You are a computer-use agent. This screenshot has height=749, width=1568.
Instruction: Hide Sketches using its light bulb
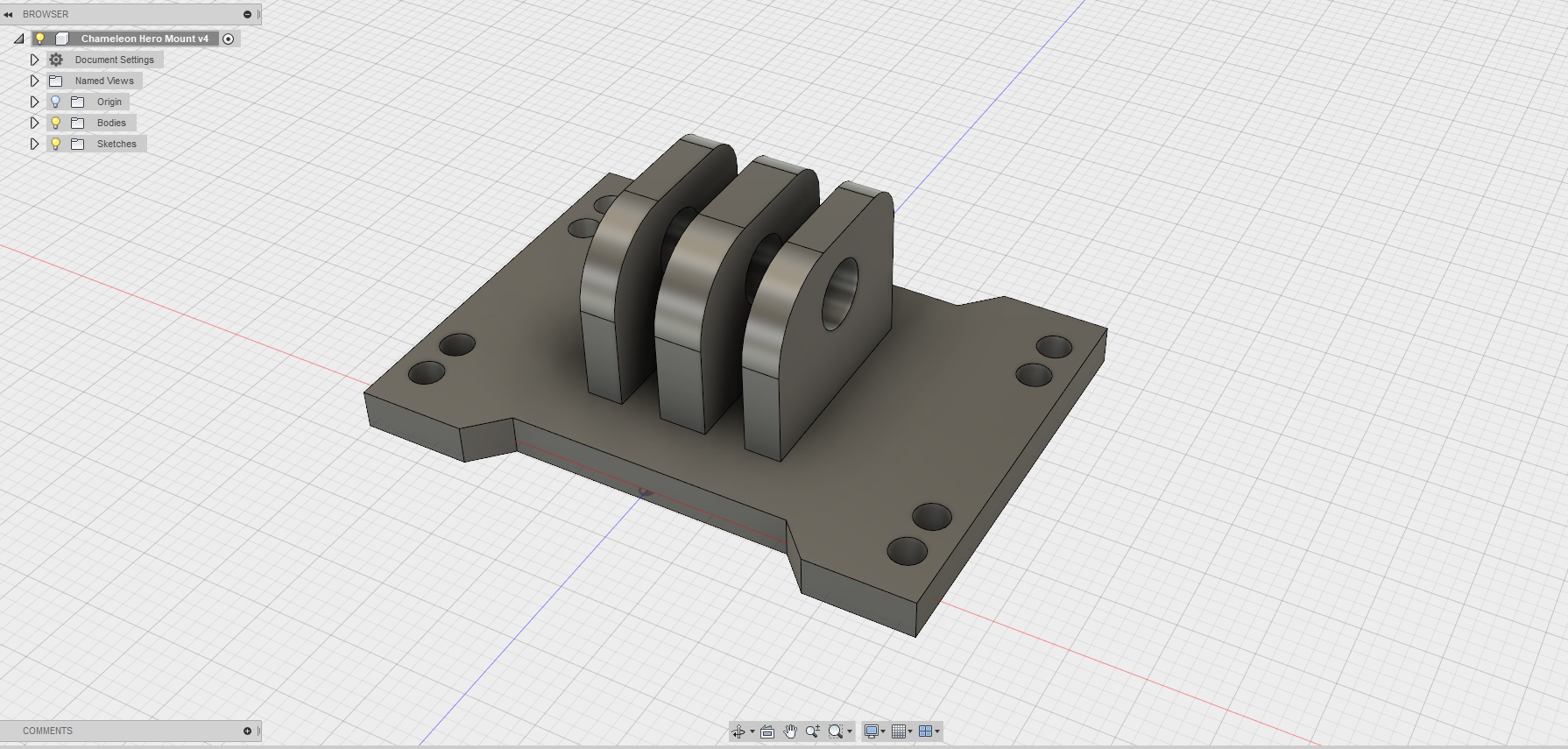[x=55, y=144]
